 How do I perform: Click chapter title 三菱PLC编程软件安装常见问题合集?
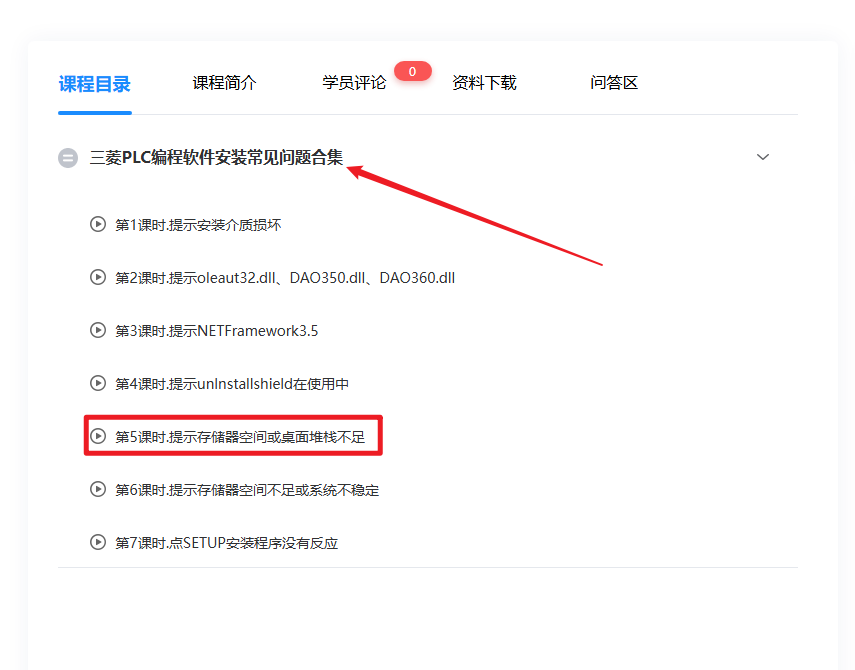(x=216, y=158)
